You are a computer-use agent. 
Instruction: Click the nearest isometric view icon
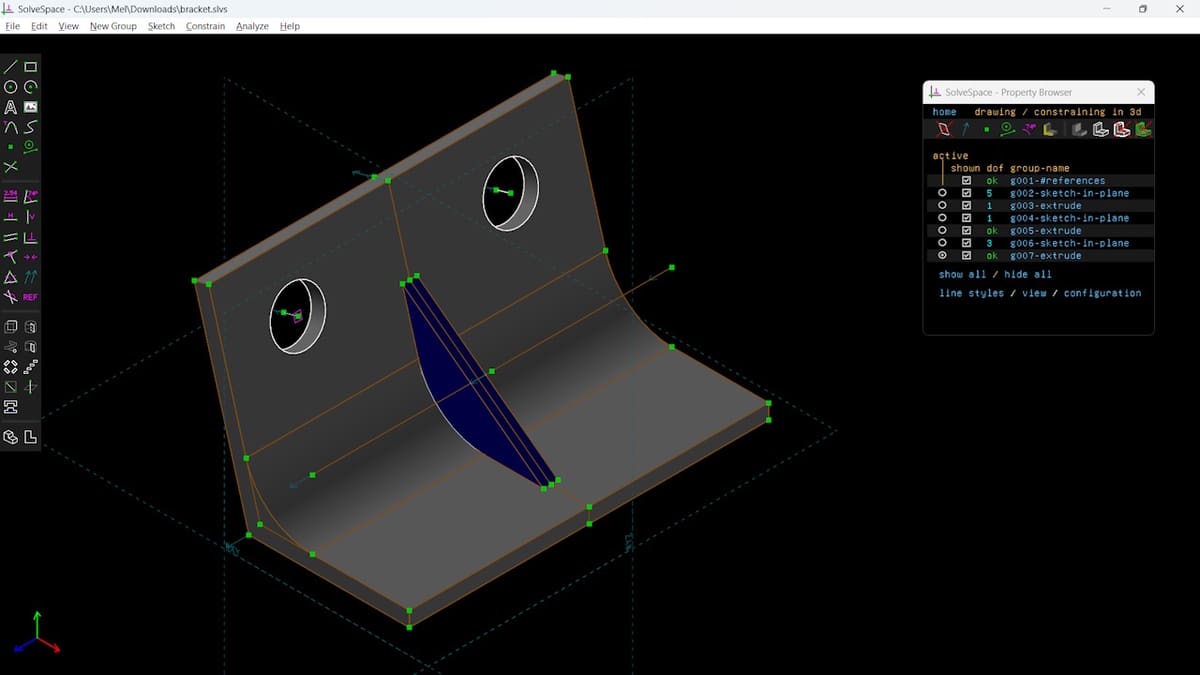pyautogui.click(x=11, y=437)
